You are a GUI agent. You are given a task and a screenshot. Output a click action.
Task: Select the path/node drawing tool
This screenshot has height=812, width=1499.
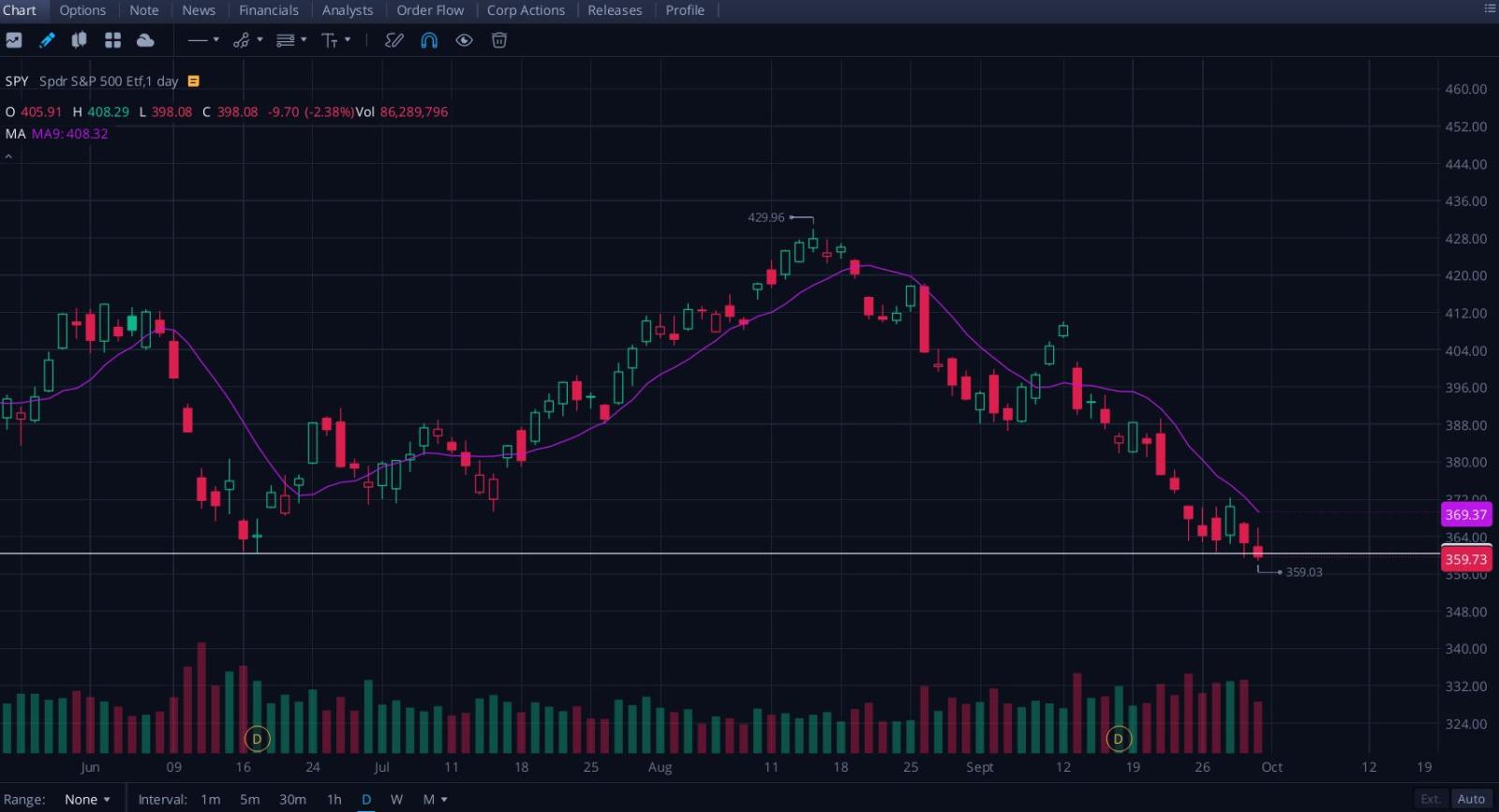point(242,40)
